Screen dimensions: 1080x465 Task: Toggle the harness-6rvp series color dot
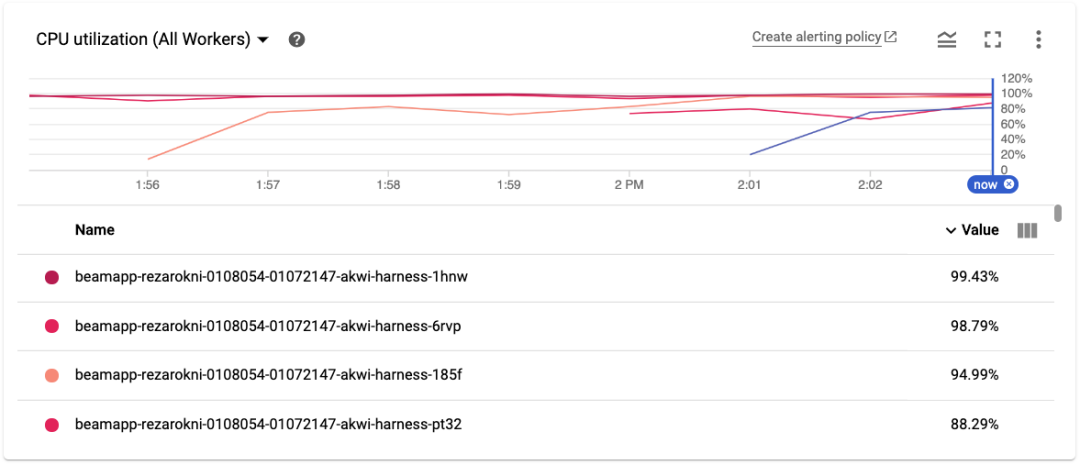coord(52,326)
